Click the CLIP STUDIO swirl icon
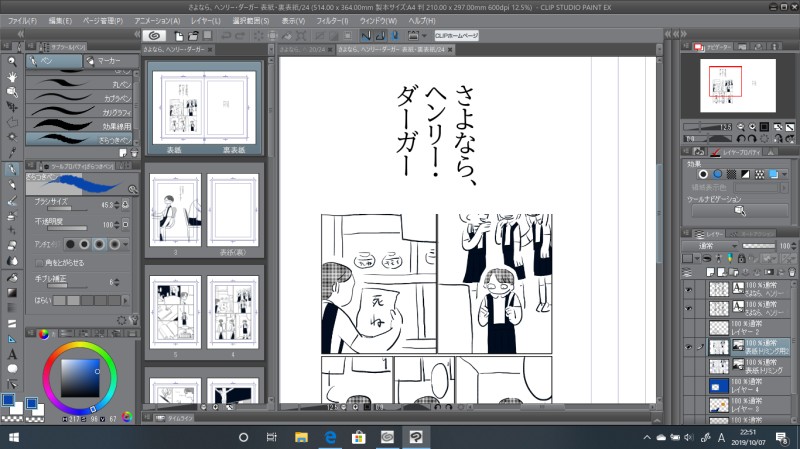 (x=154, y=35)
